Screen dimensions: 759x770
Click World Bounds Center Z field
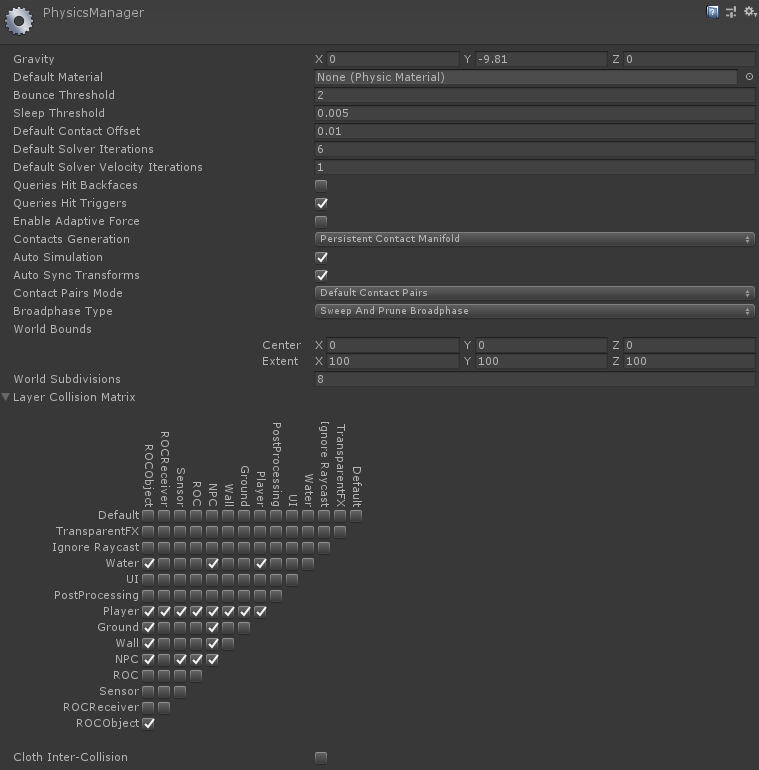click(689, 345)
